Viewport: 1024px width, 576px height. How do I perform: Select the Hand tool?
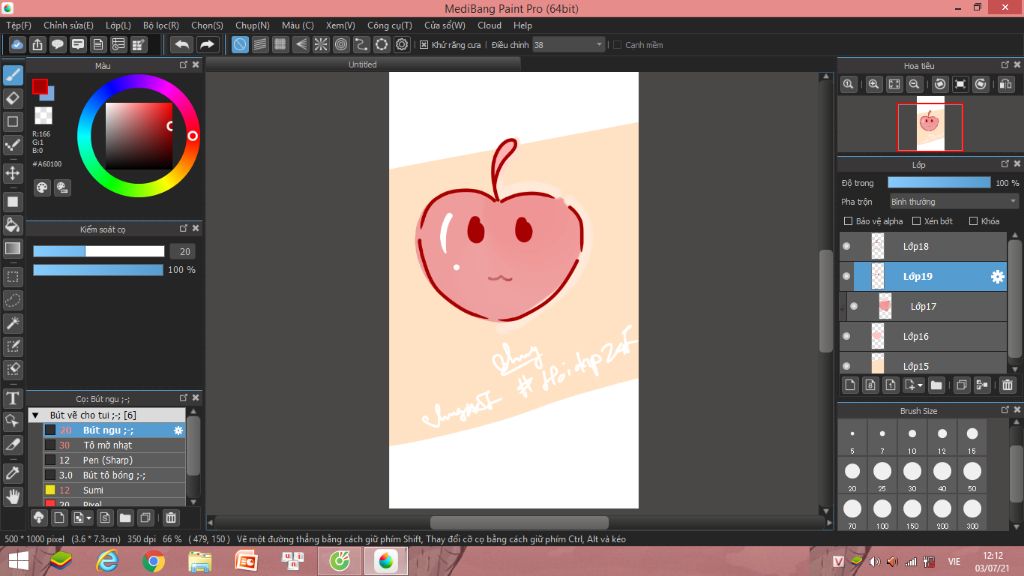[x=12, y=497]
